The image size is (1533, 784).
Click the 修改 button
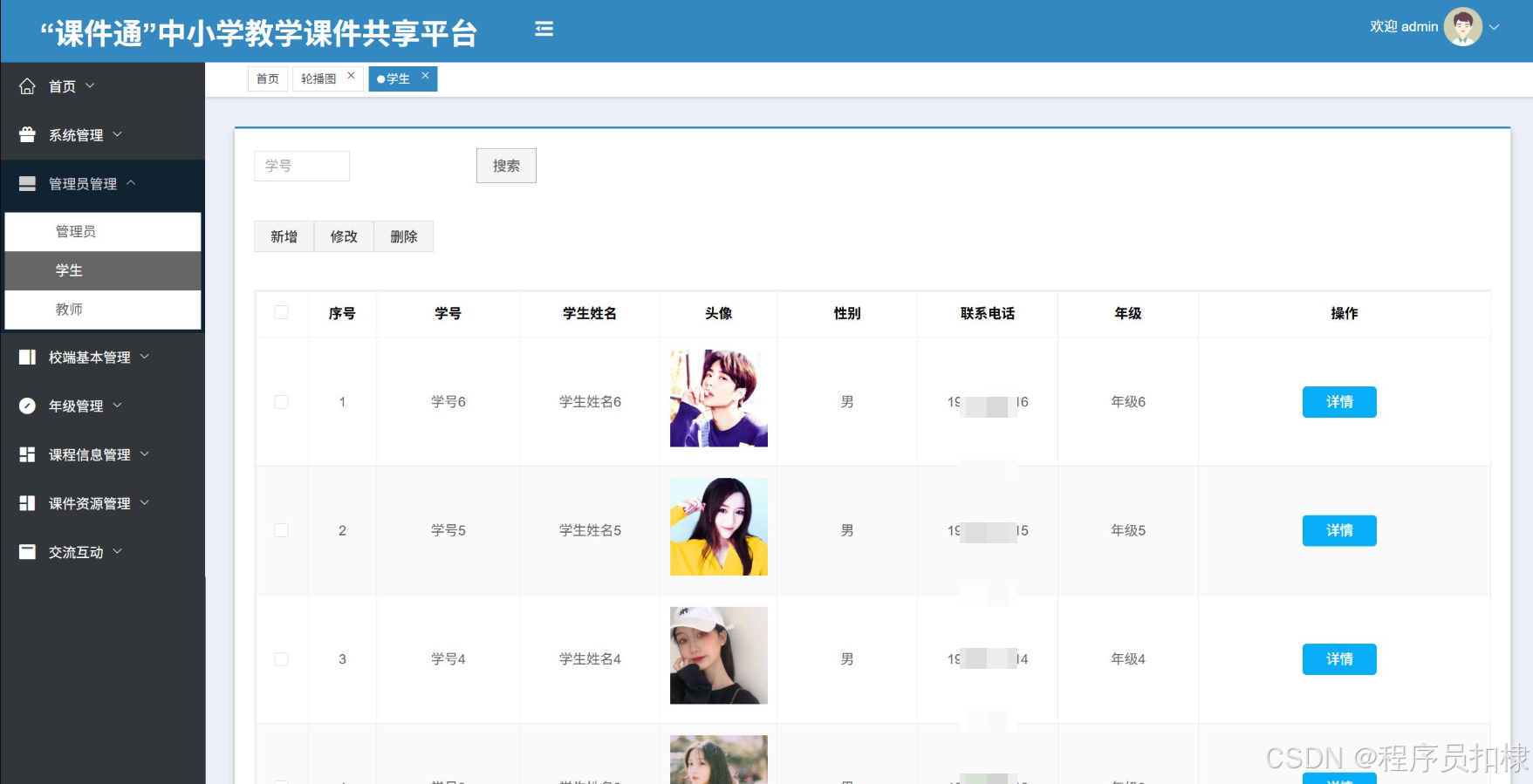coord(344,236)
